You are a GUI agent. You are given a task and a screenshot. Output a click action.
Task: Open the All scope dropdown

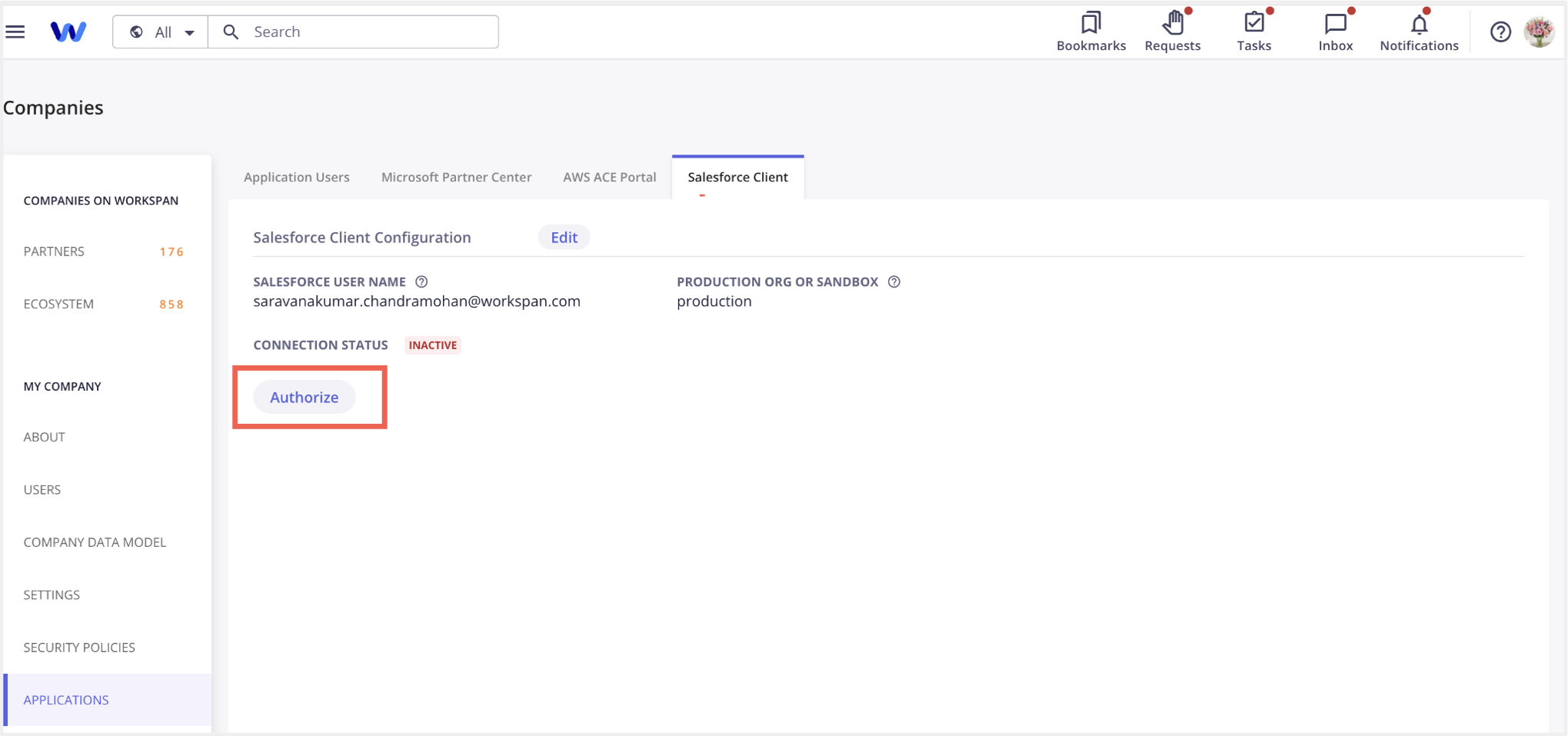(161, 32)
